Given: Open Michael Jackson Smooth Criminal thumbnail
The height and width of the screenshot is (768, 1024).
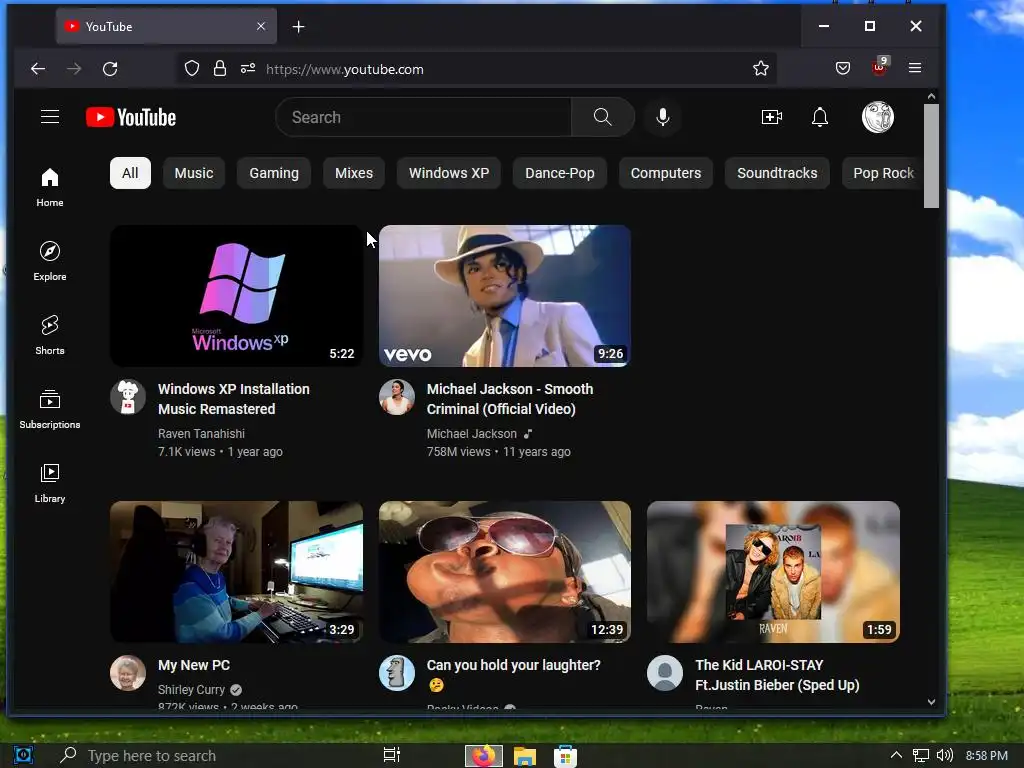Looking at the screenshot, I should click(505, 296).
